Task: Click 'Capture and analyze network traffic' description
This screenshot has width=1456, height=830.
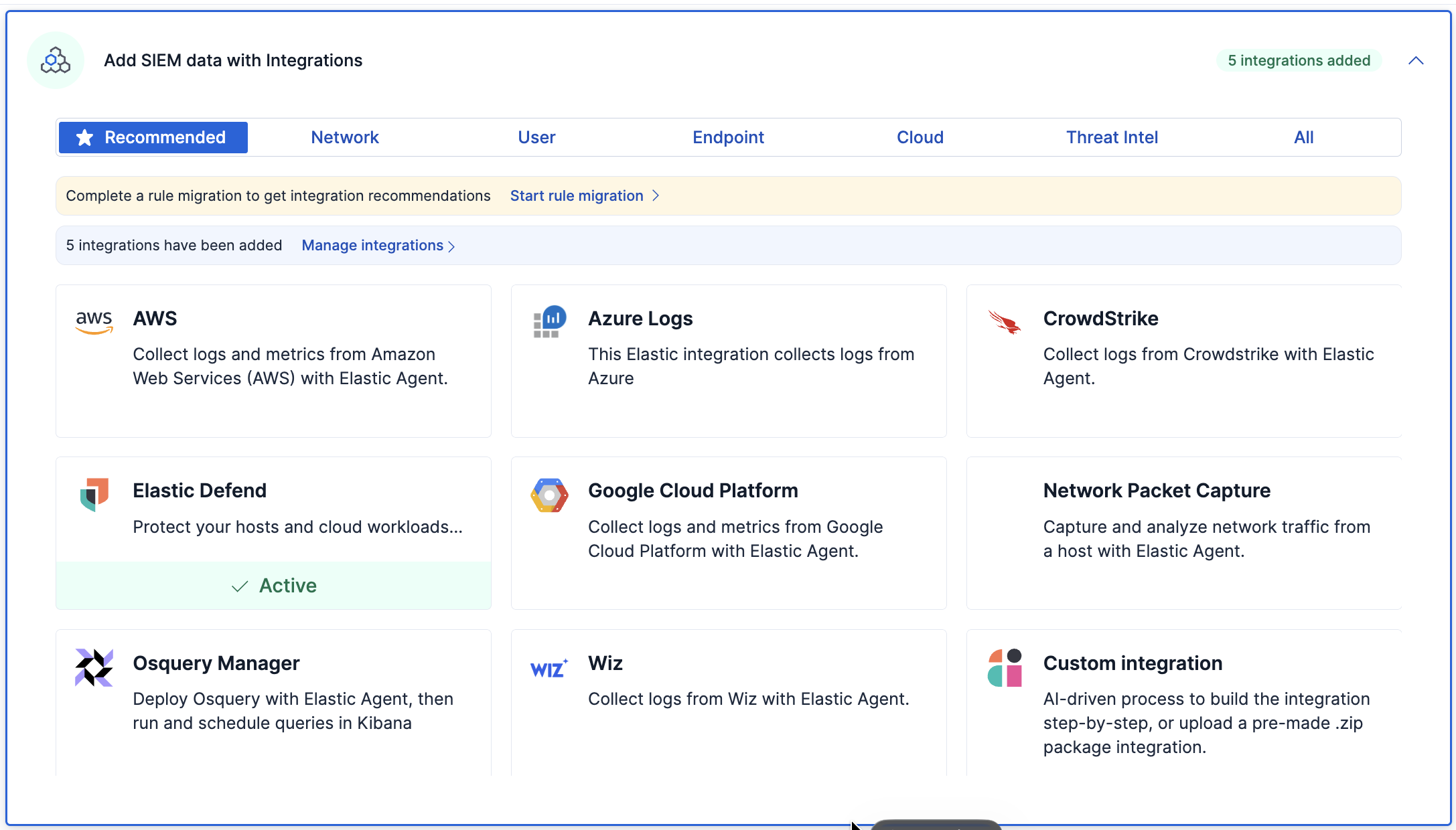Action: 1207,539
